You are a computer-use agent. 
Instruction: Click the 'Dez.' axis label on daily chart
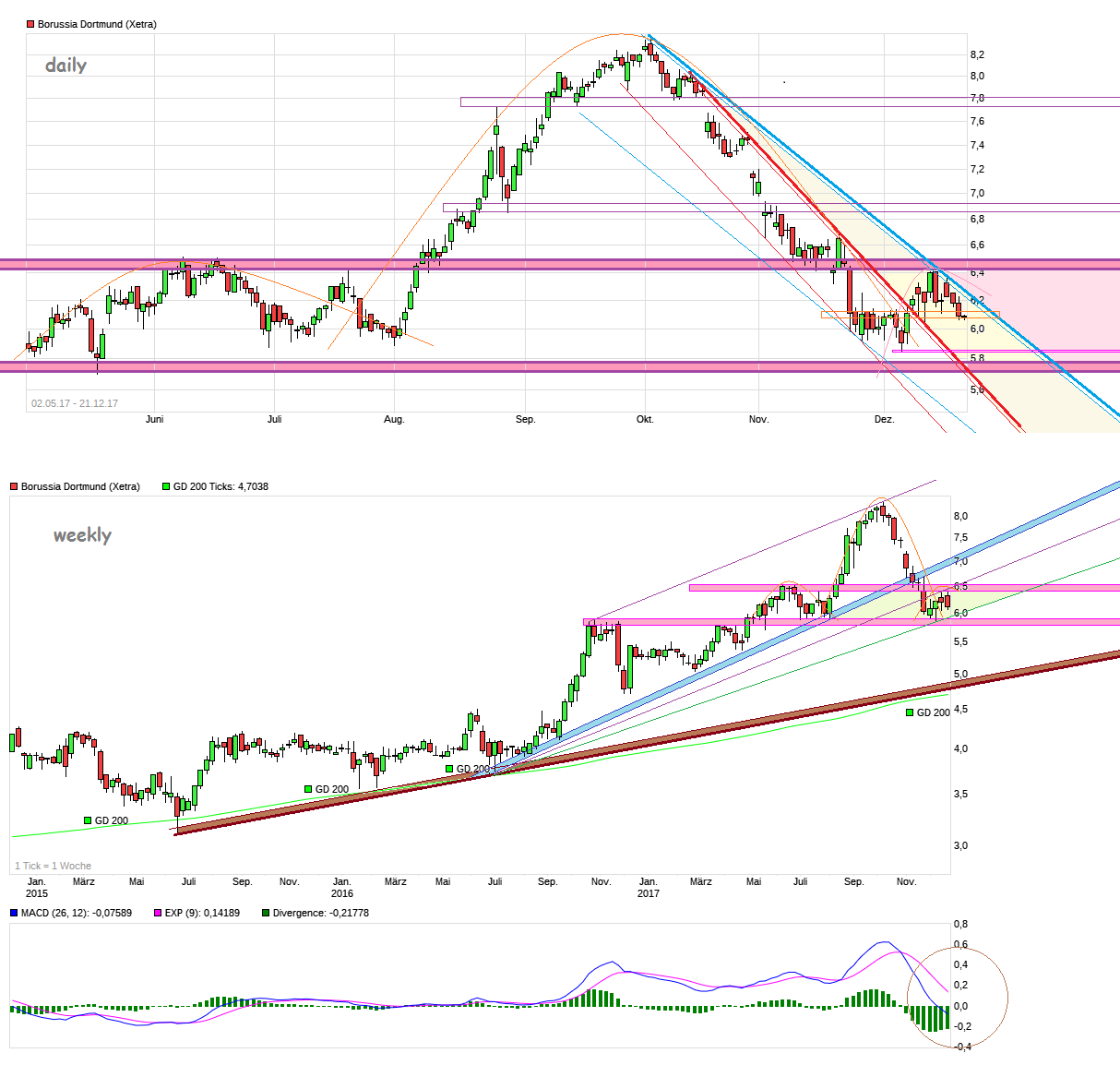[x=884, y=419]
